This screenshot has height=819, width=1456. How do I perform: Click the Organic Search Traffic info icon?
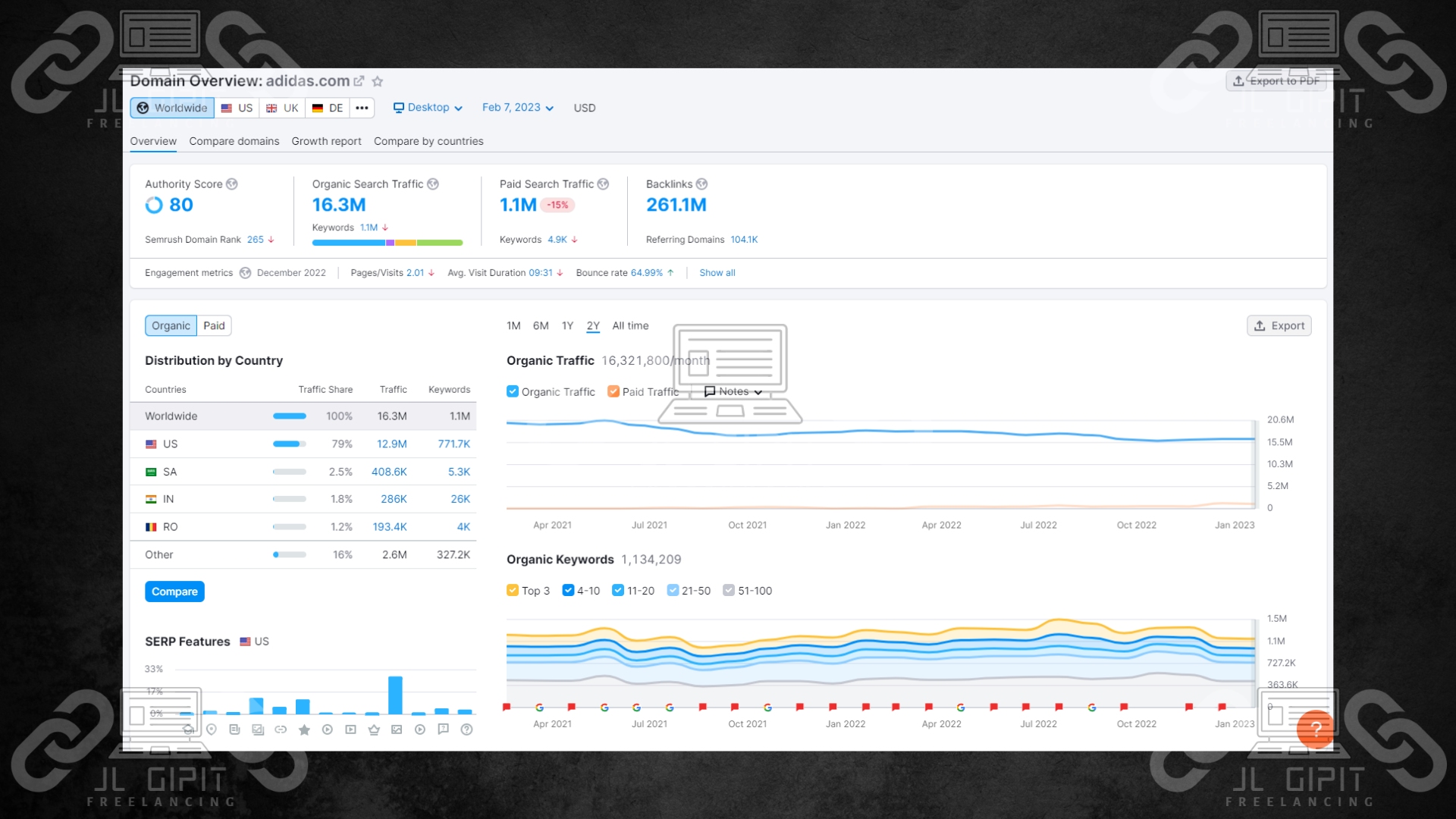pos(433,184)
